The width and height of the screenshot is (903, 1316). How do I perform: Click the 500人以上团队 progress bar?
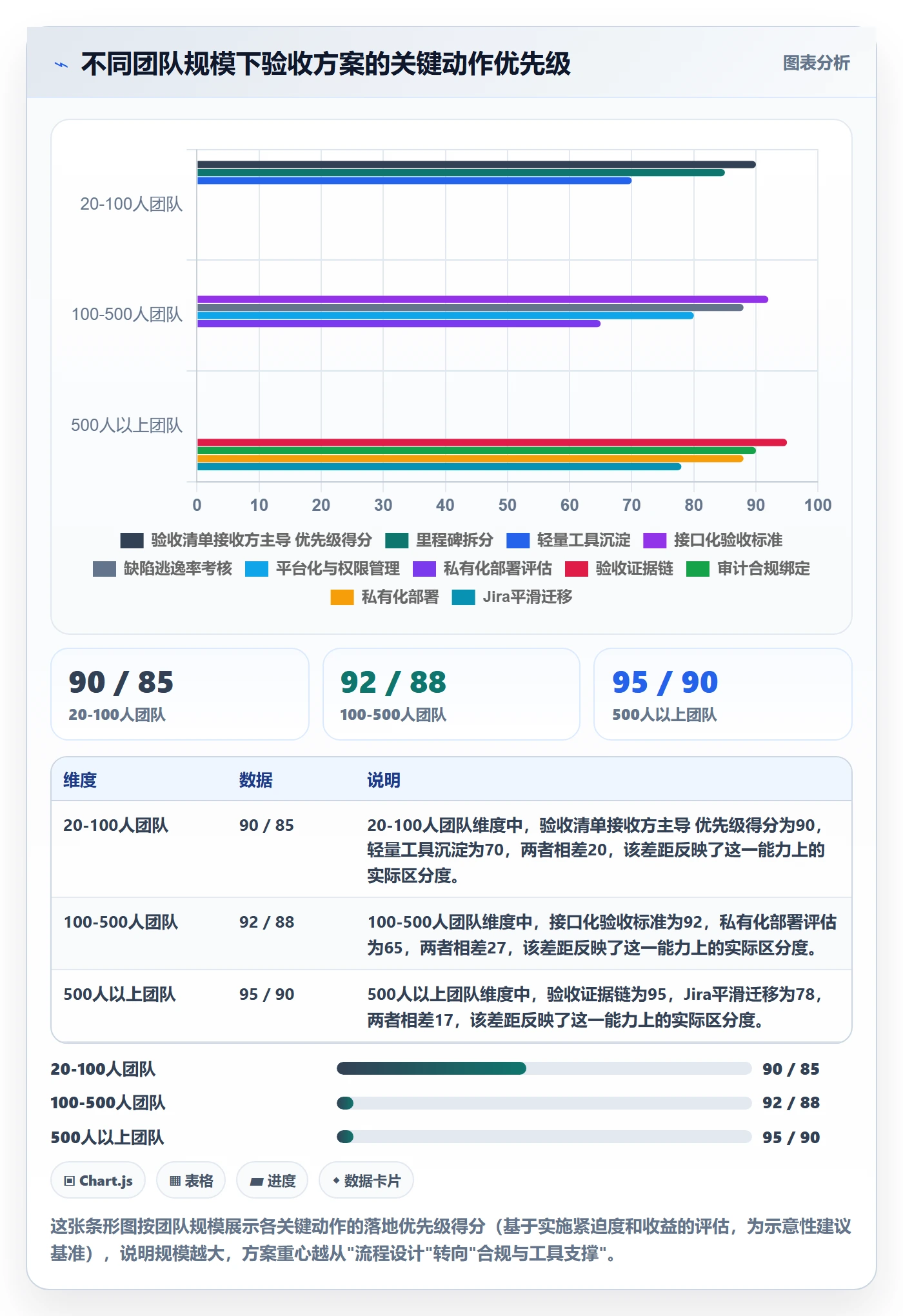pos(544,1137)
